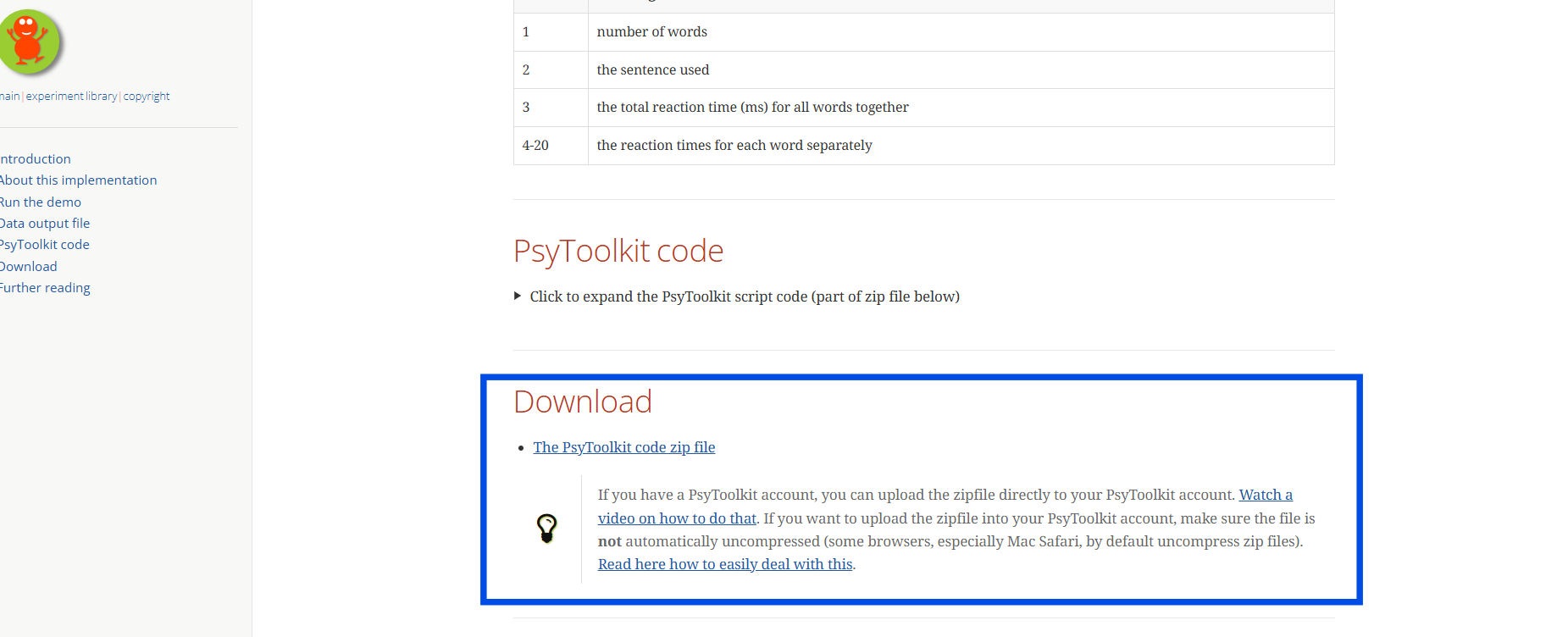Click PsyToolkit code in sidebar navigation

[x=45, y=245]
